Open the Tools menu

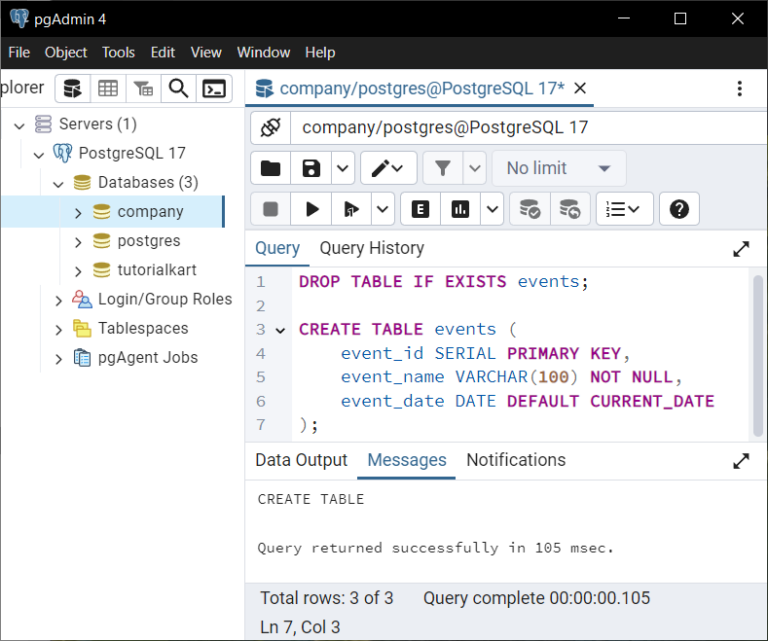(x=119, y=52)
